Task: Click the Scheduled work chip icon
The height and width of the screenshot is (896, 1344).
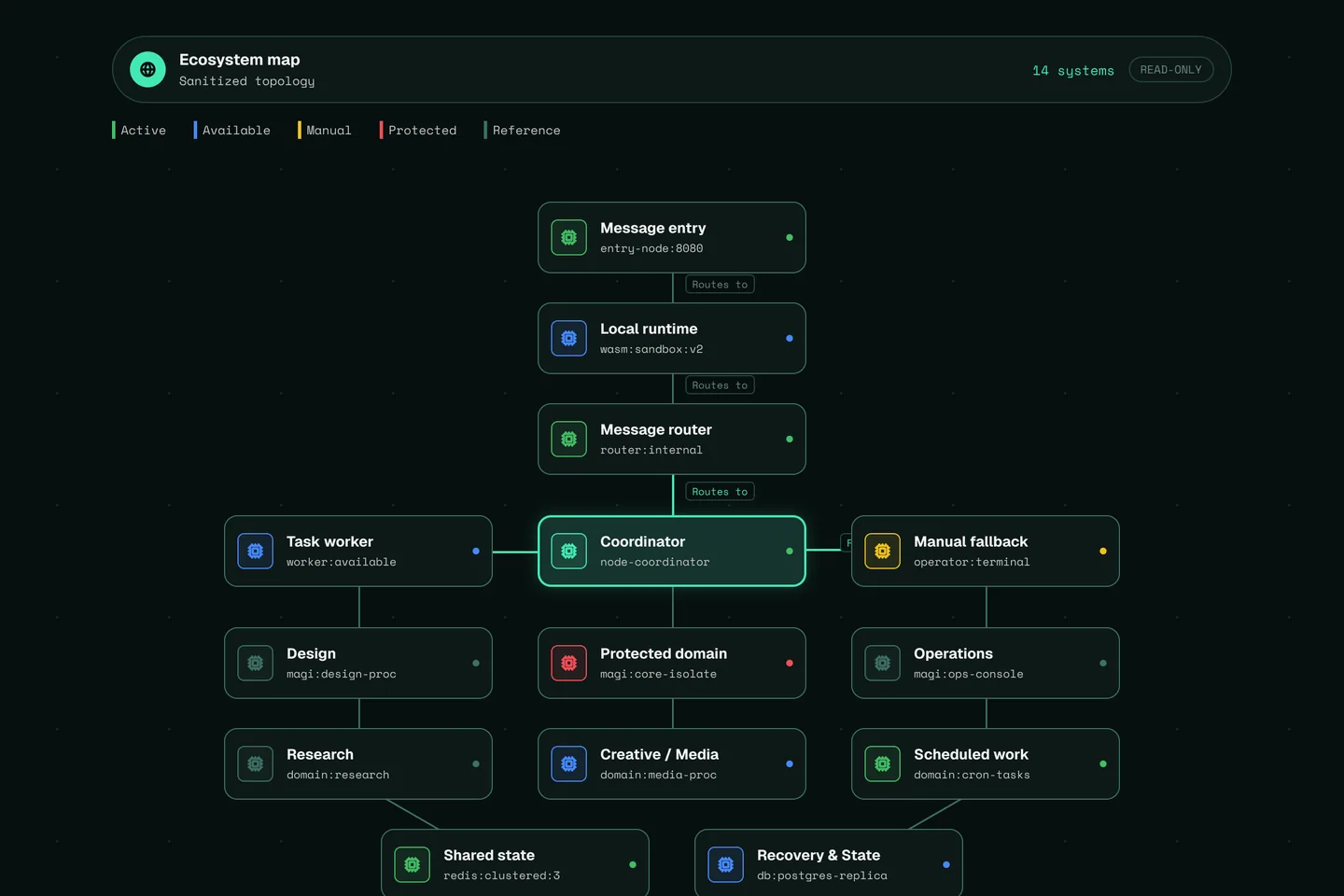Action: pos(882,763)
